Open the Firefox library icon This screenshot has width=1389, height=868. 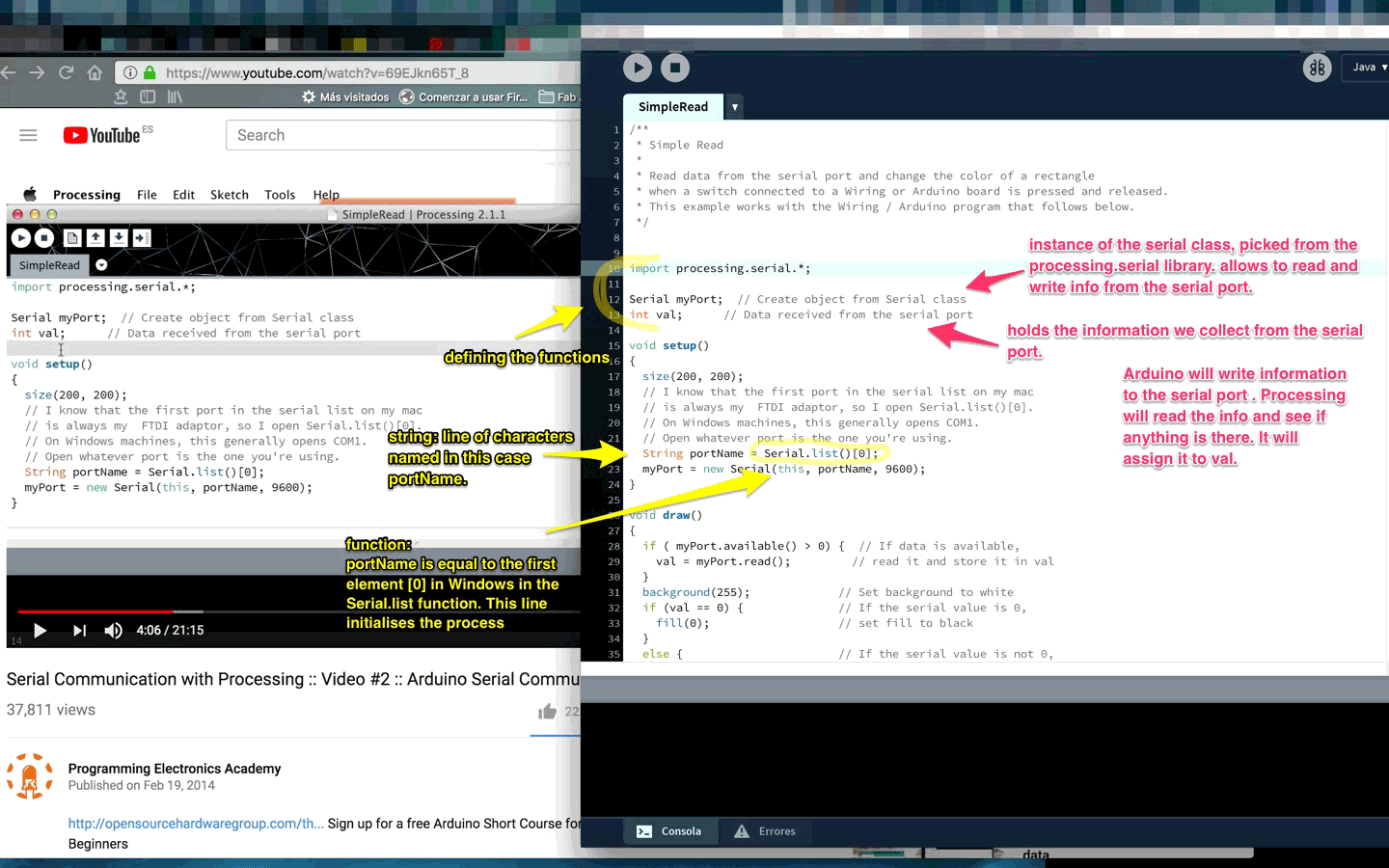[175, 96]
